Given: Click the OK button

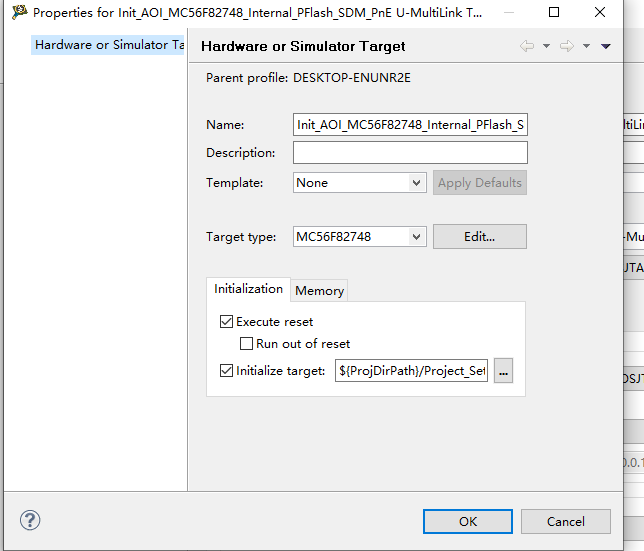Looking at the screenshot, I should 467,521.
